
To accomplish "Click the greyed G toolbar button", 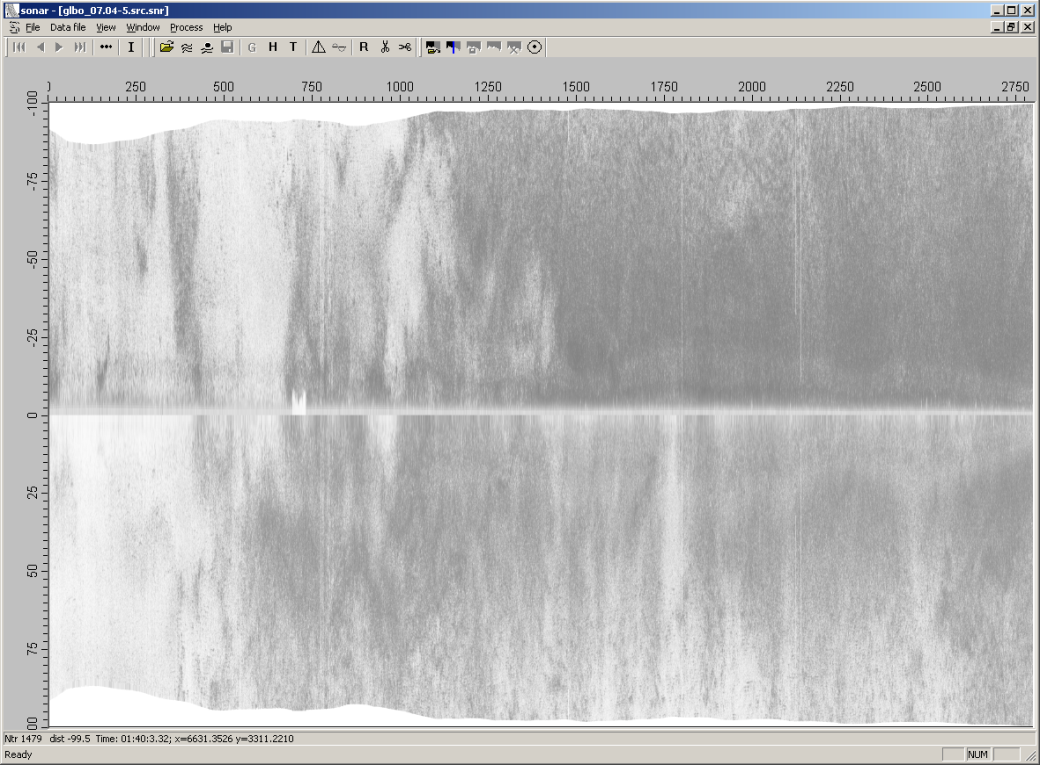I will click(252, 47).
